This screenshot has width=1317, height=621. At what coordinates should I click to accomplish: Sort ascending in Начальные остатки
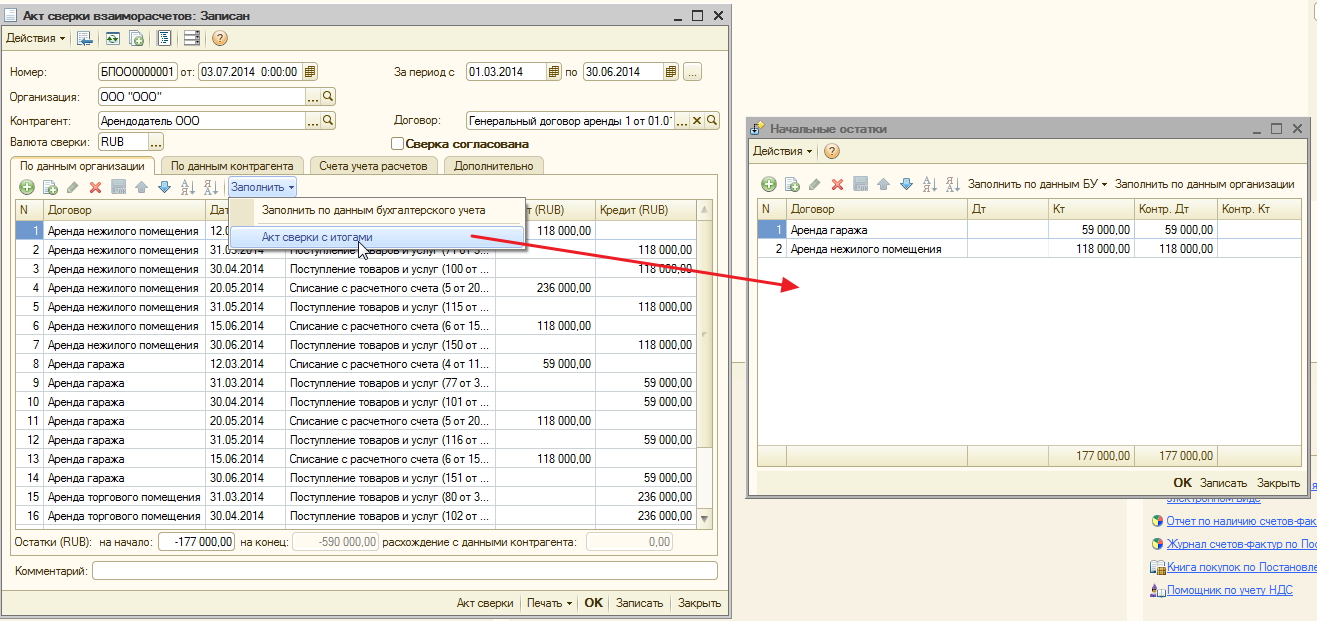(930, 184)
